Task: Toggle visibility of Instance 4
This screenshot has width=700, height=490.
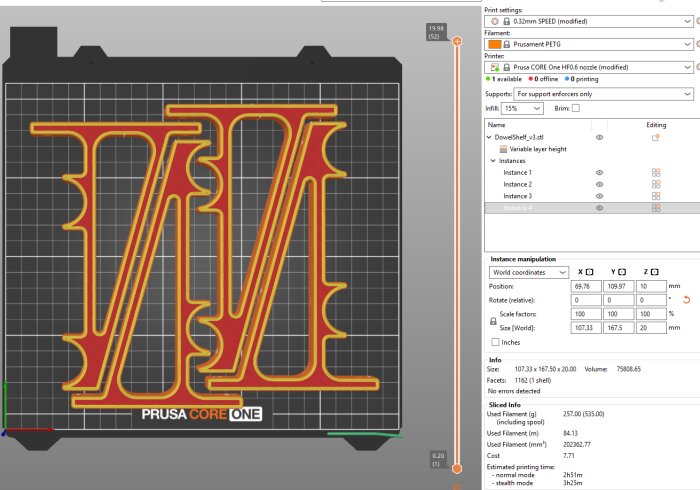Action: point(600,208)
